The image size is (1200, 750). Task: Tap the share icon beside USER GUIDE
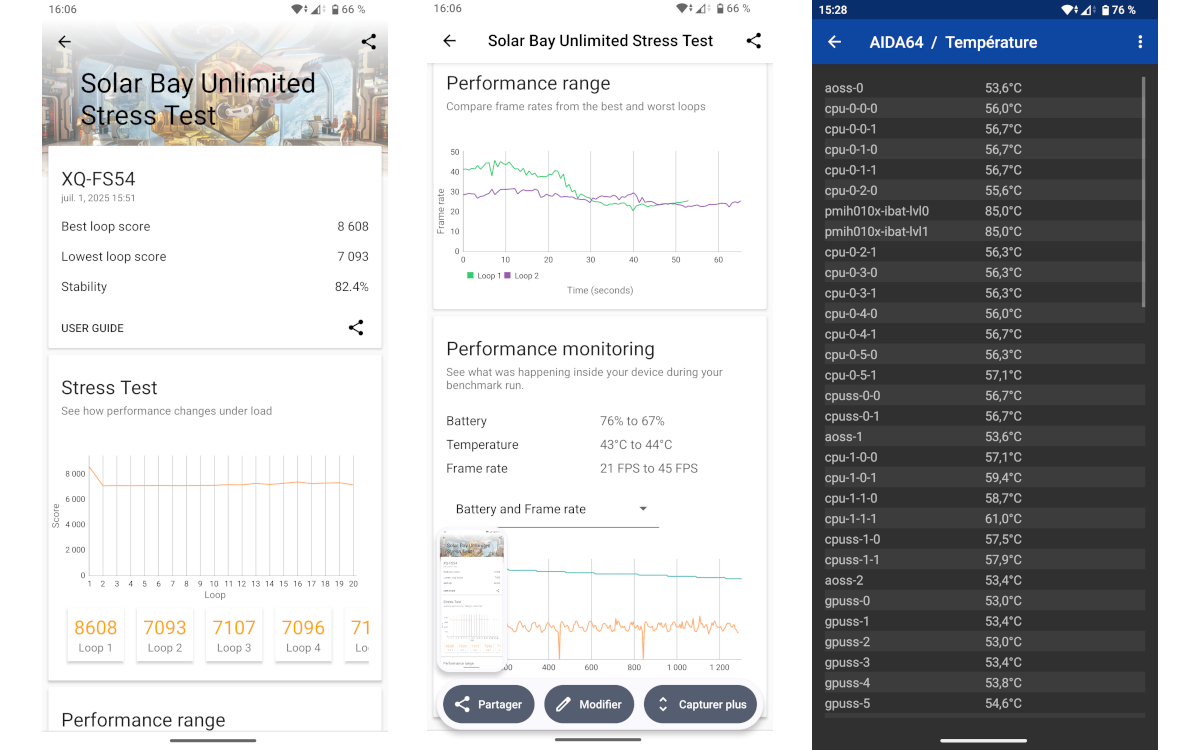(x=356, y=327)
